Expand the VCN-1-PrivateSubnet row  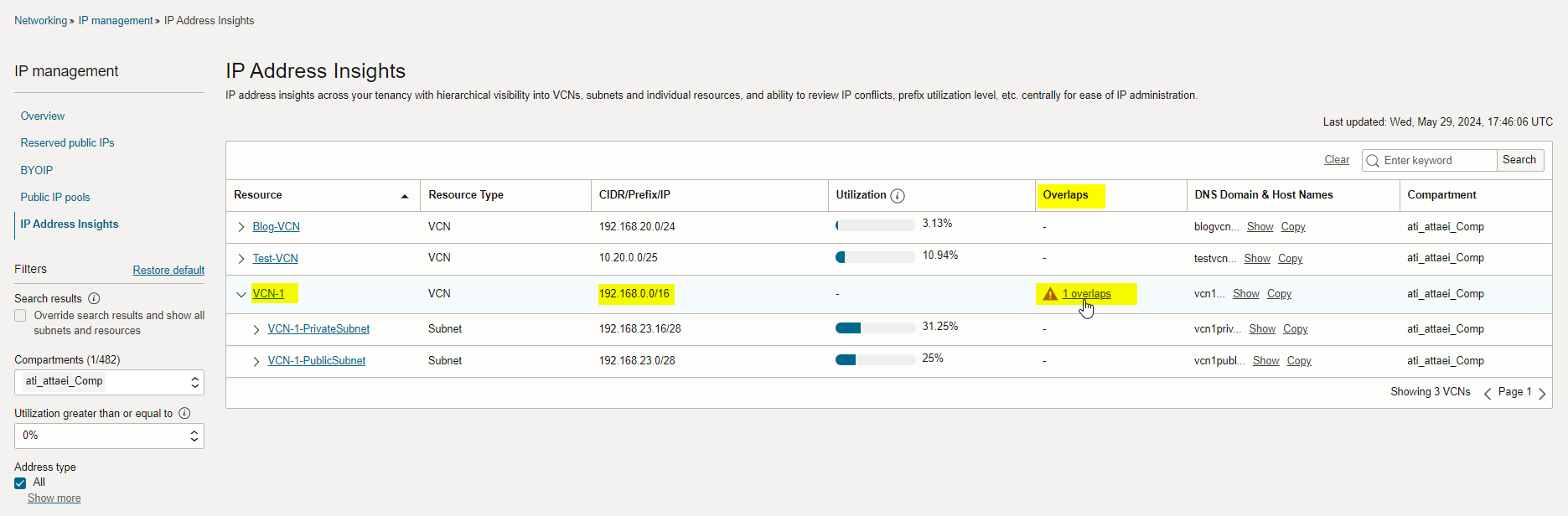(x=256, y=329)
